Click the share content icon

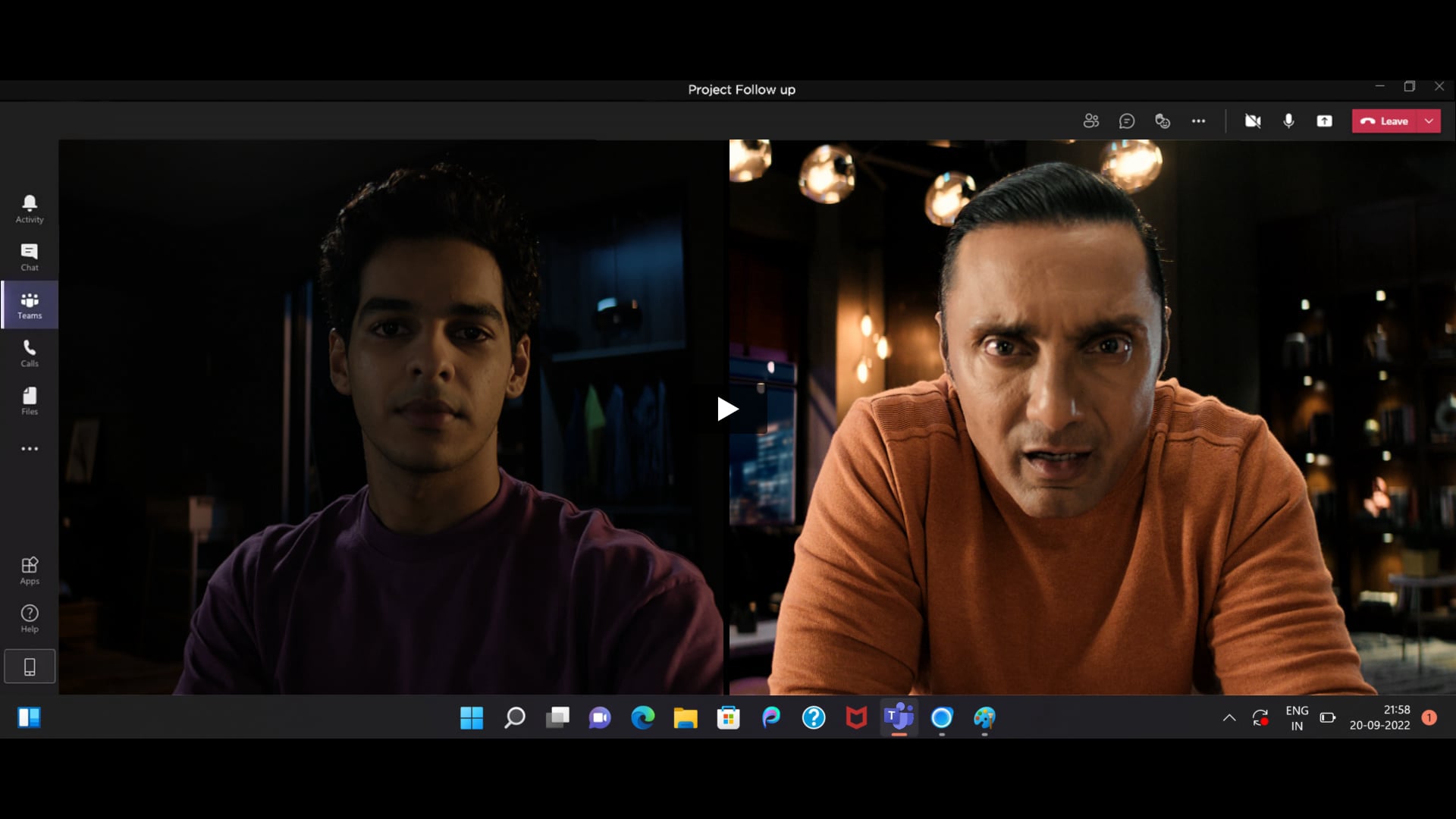[x=1324, y=121]
